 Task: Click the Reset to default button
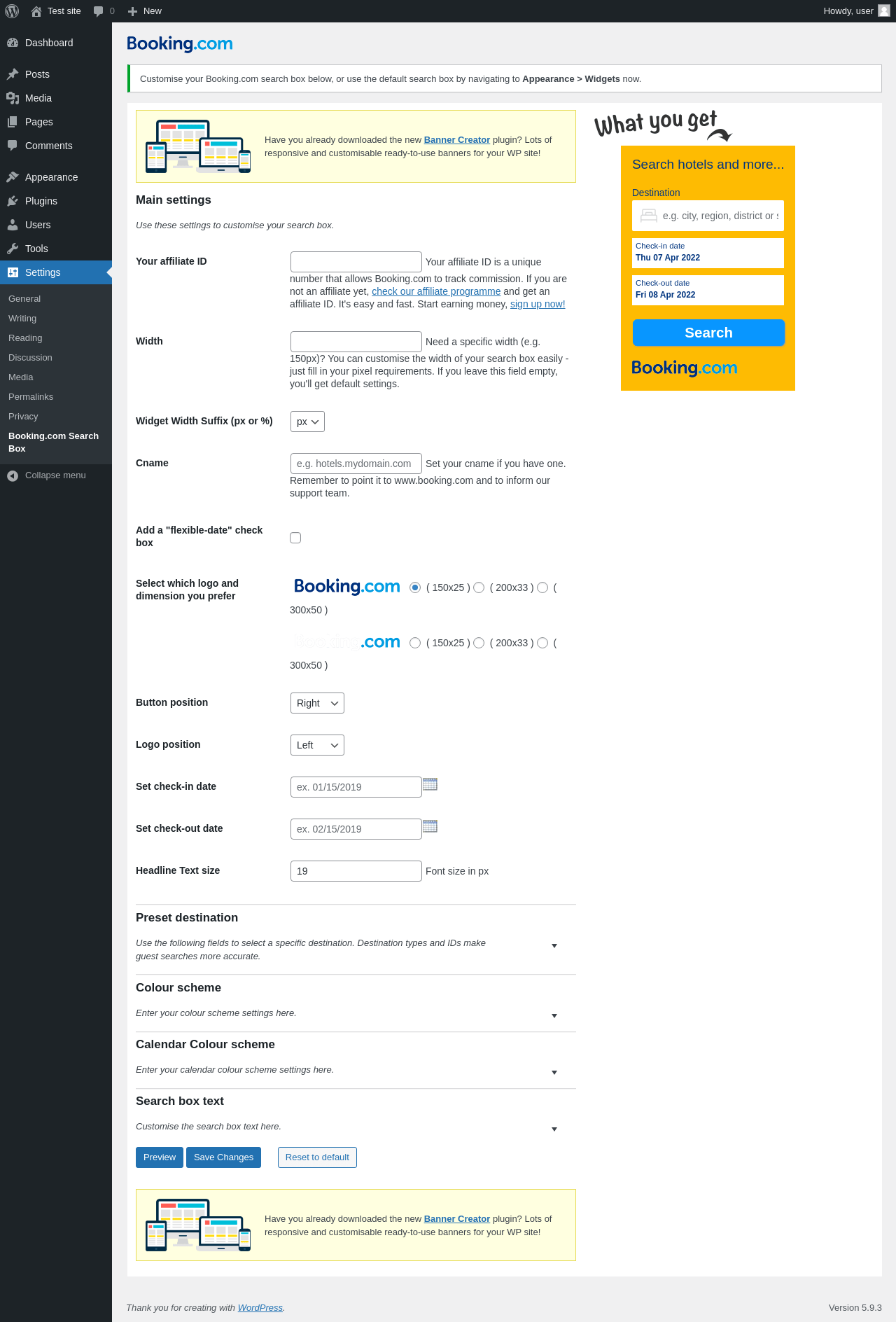pyautogui.click(x=317, y=1157)
